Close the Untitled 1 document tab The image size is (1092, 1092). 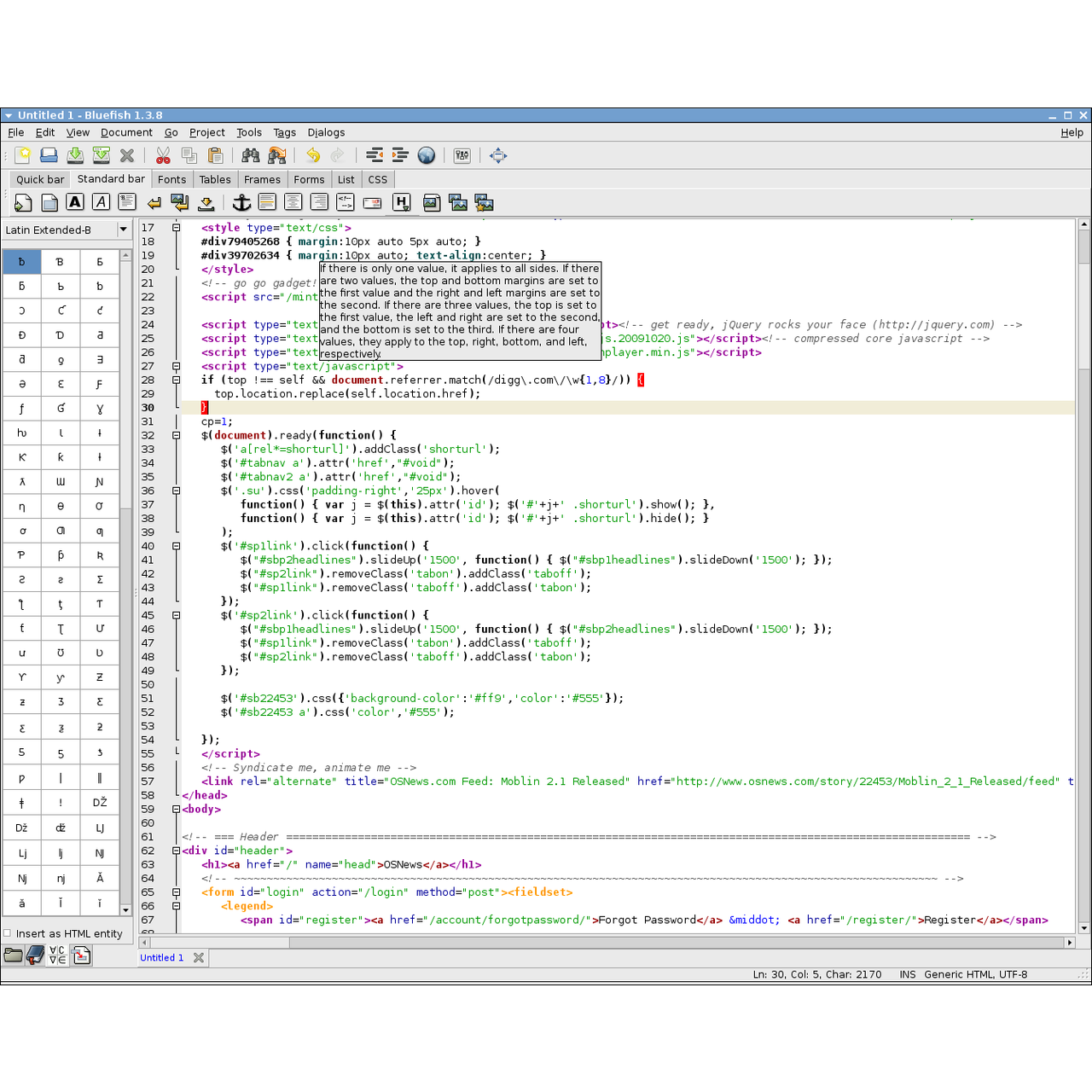point(199,958)
